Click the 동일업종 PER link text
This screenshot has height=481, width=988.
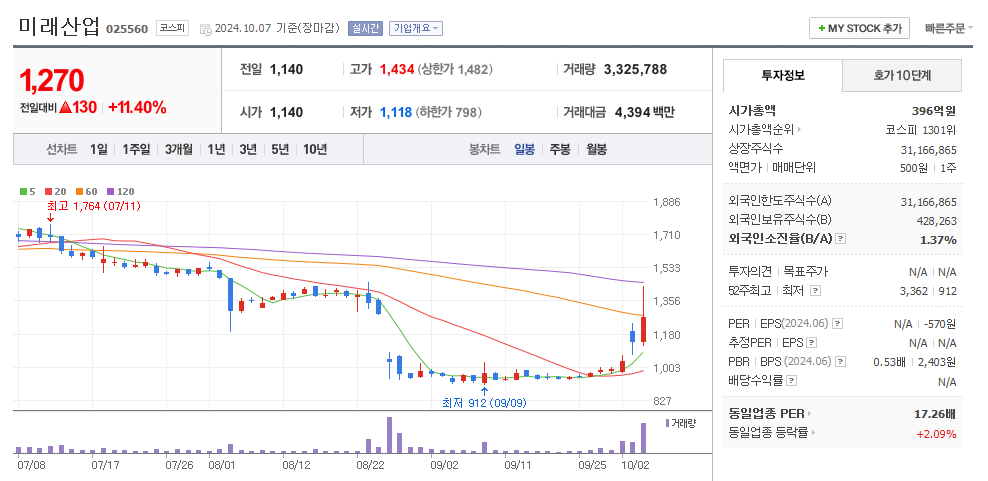[767, 414]
